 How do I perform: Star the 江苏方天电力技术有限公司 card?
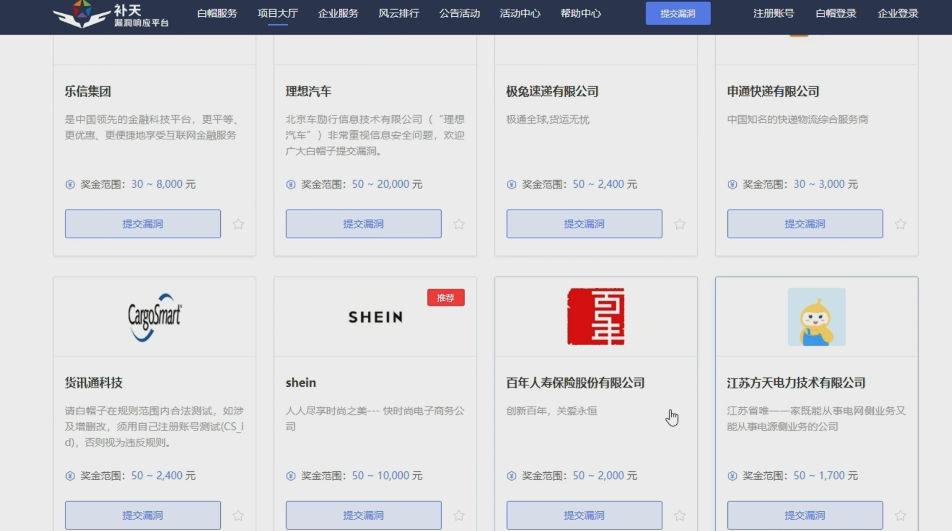pos(900,515)
